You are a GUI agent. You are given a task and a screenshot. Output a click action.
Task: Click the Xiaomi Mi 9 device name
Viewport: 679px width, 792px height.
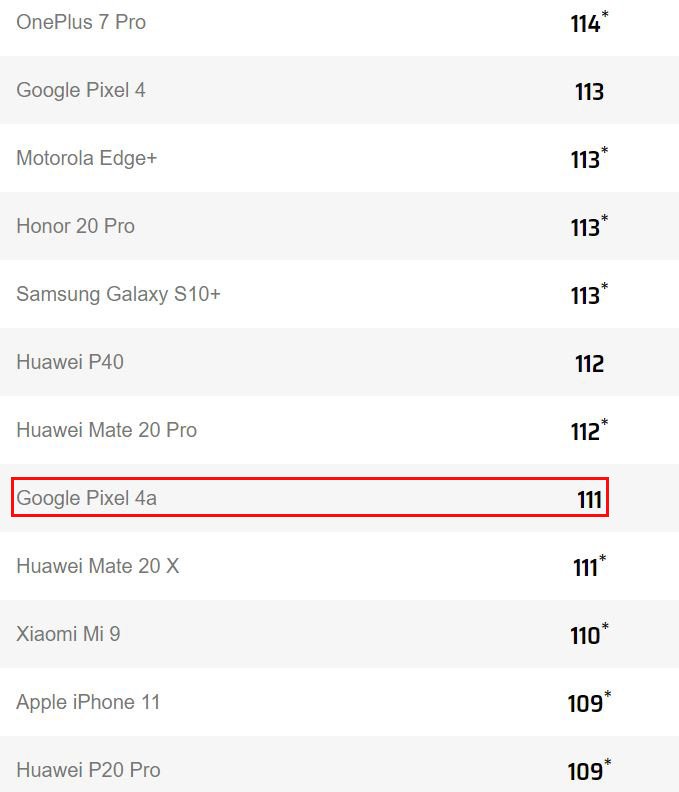(68, 634)
